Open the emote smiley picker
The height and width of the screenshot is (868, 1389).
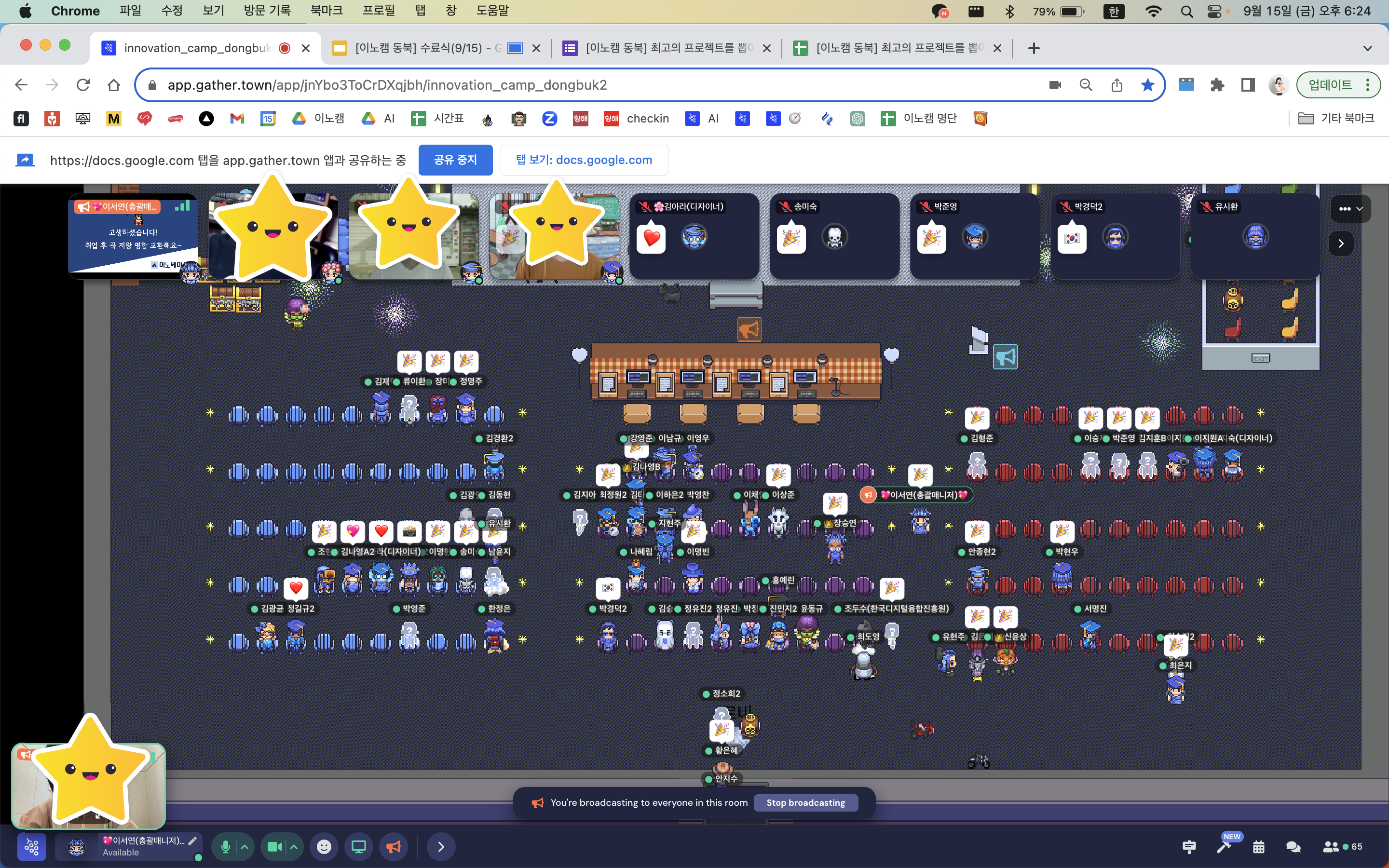coord(324,847)
